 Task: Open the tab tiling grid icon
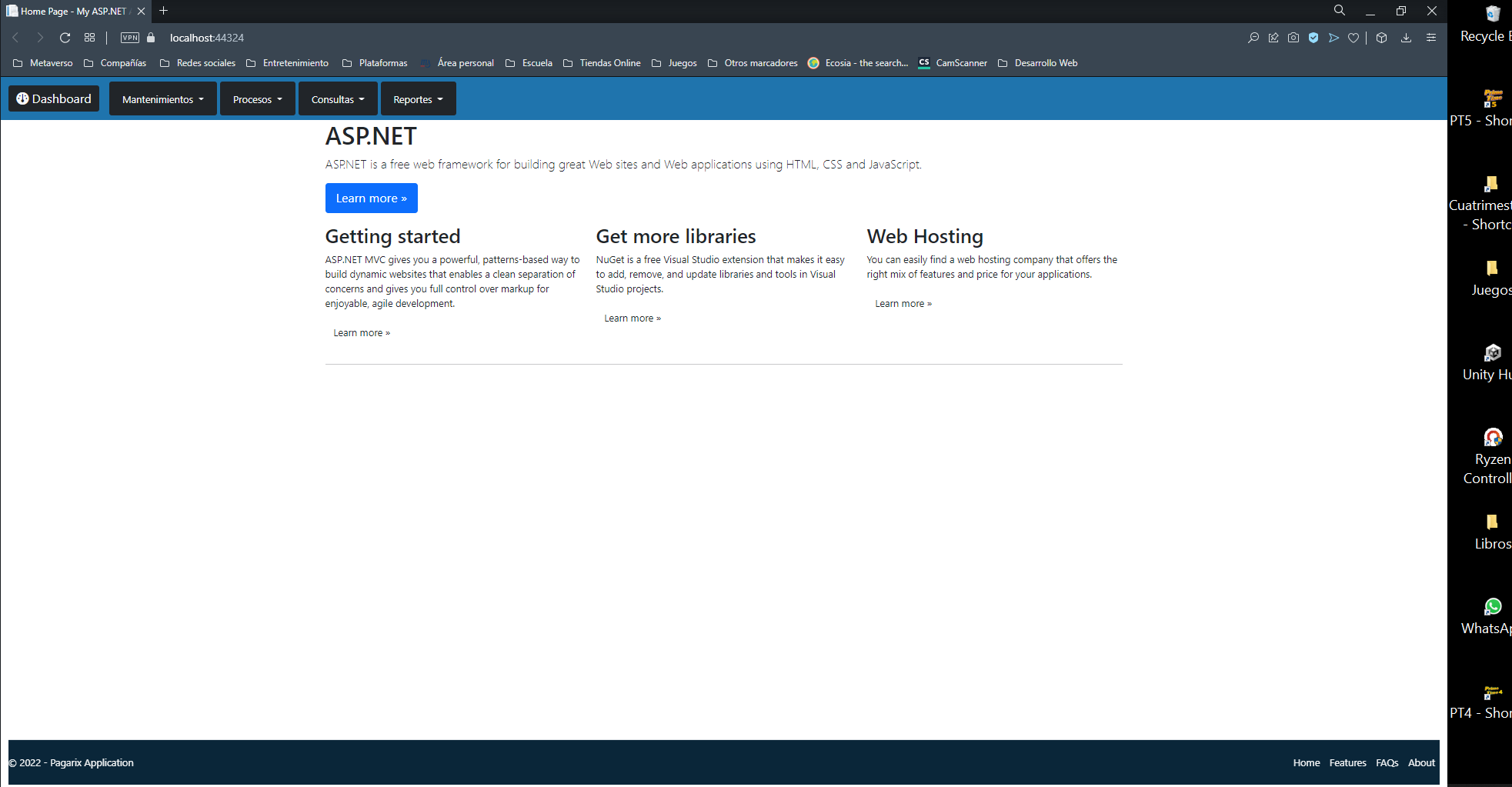pyautogui.click(x=89, y=37)
